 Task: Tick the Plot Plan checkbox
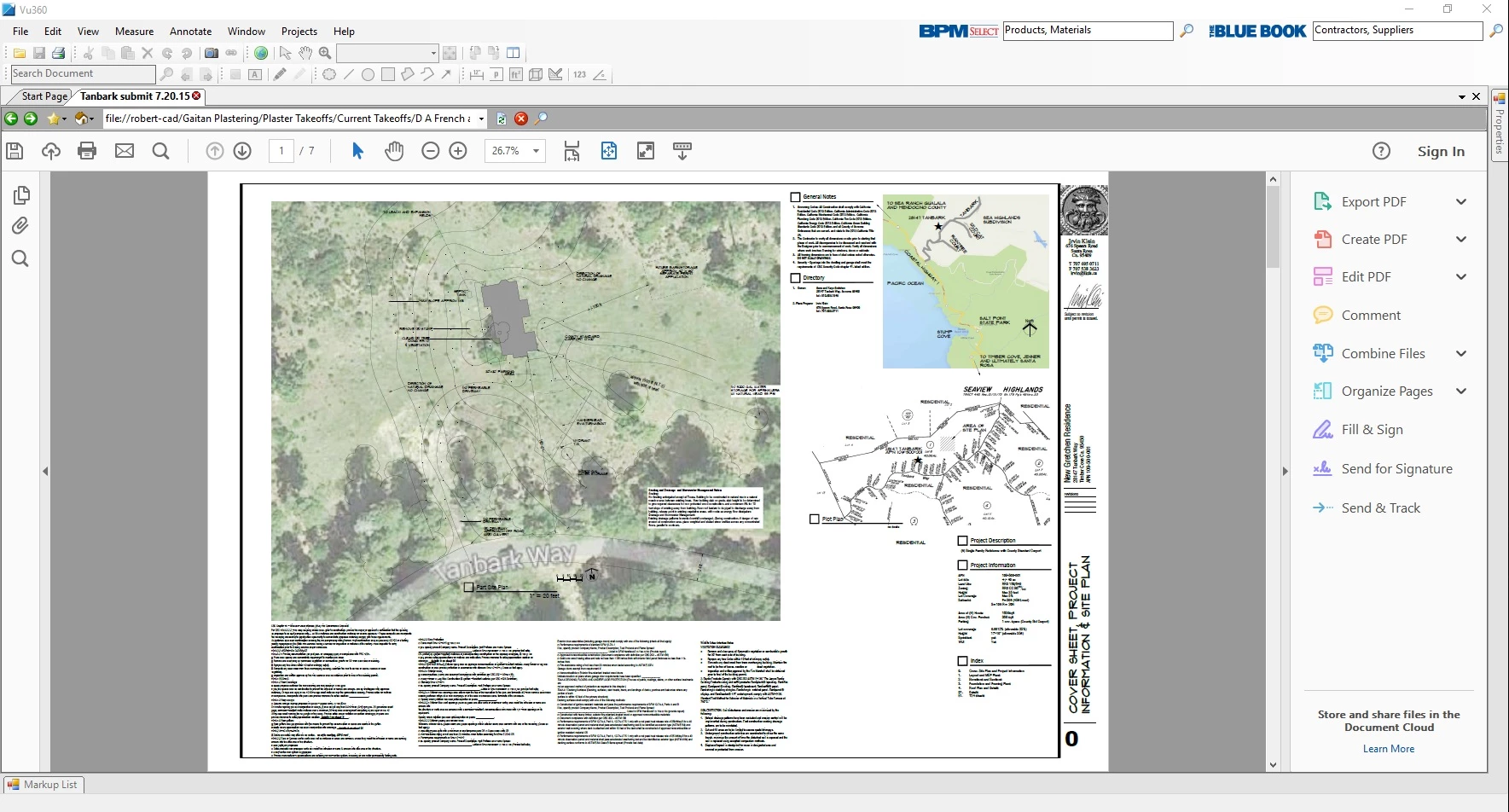[x=814, y=519]
